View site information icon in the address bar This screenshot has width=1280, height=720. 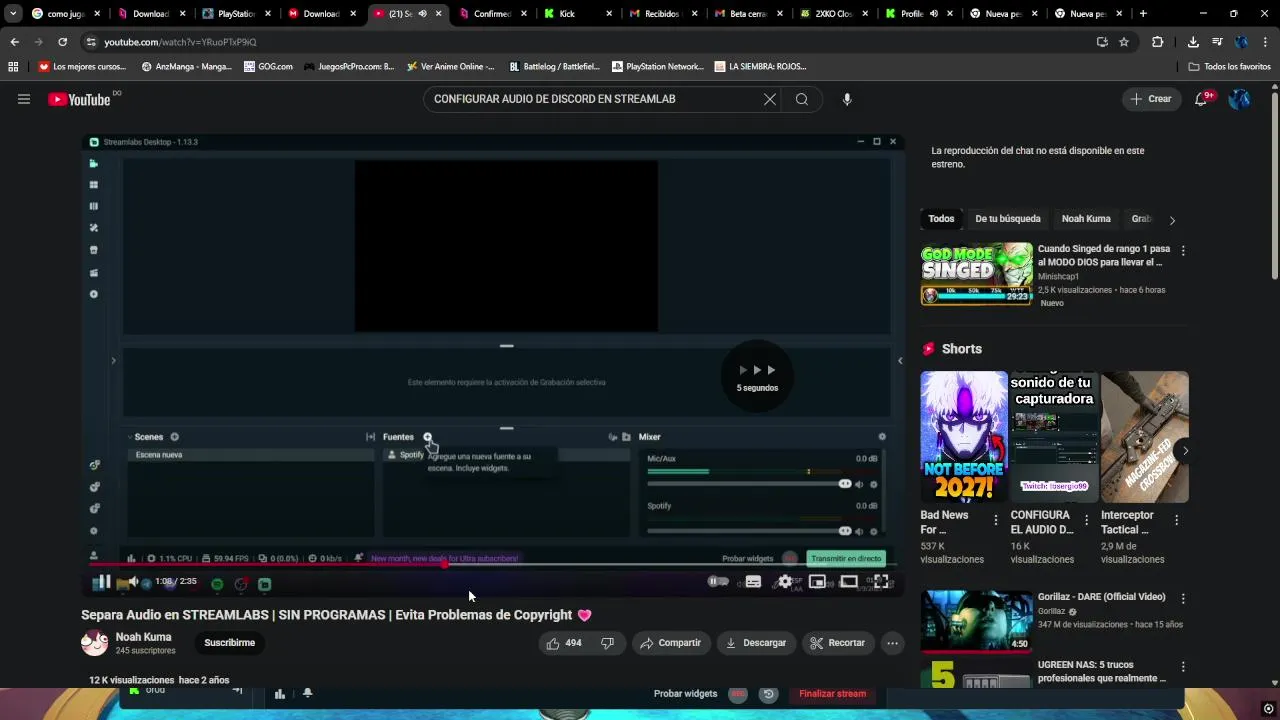coord(91,42)
